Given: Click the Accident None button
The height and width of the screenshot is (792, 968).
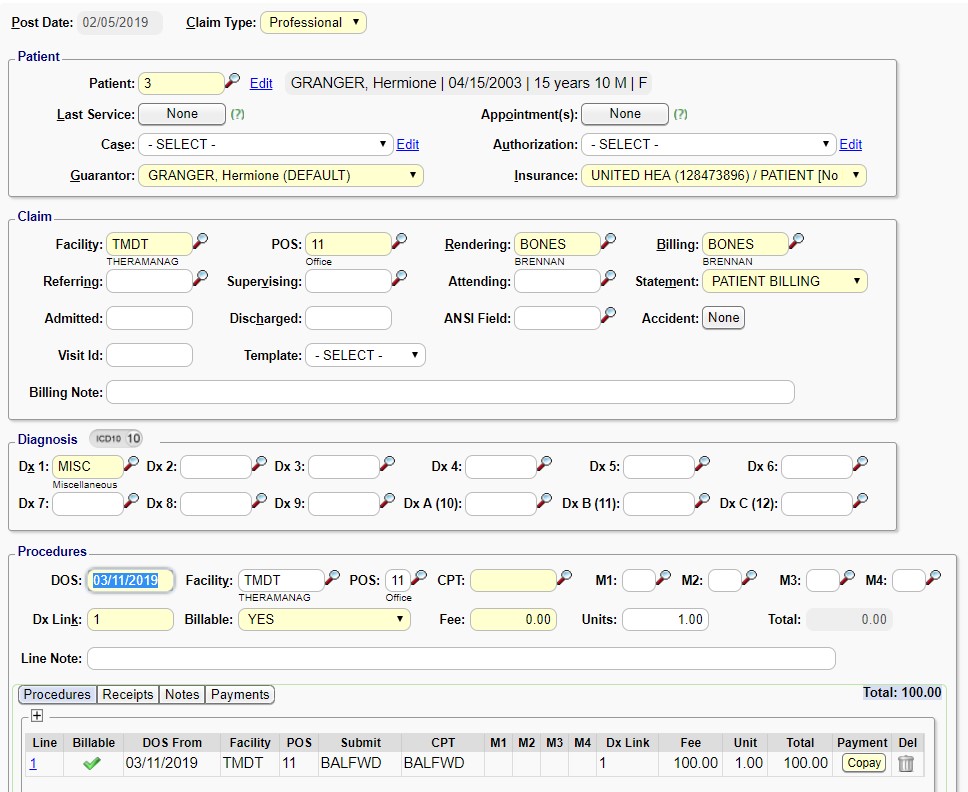Looking at the screenshot, I should coord(723,318).
